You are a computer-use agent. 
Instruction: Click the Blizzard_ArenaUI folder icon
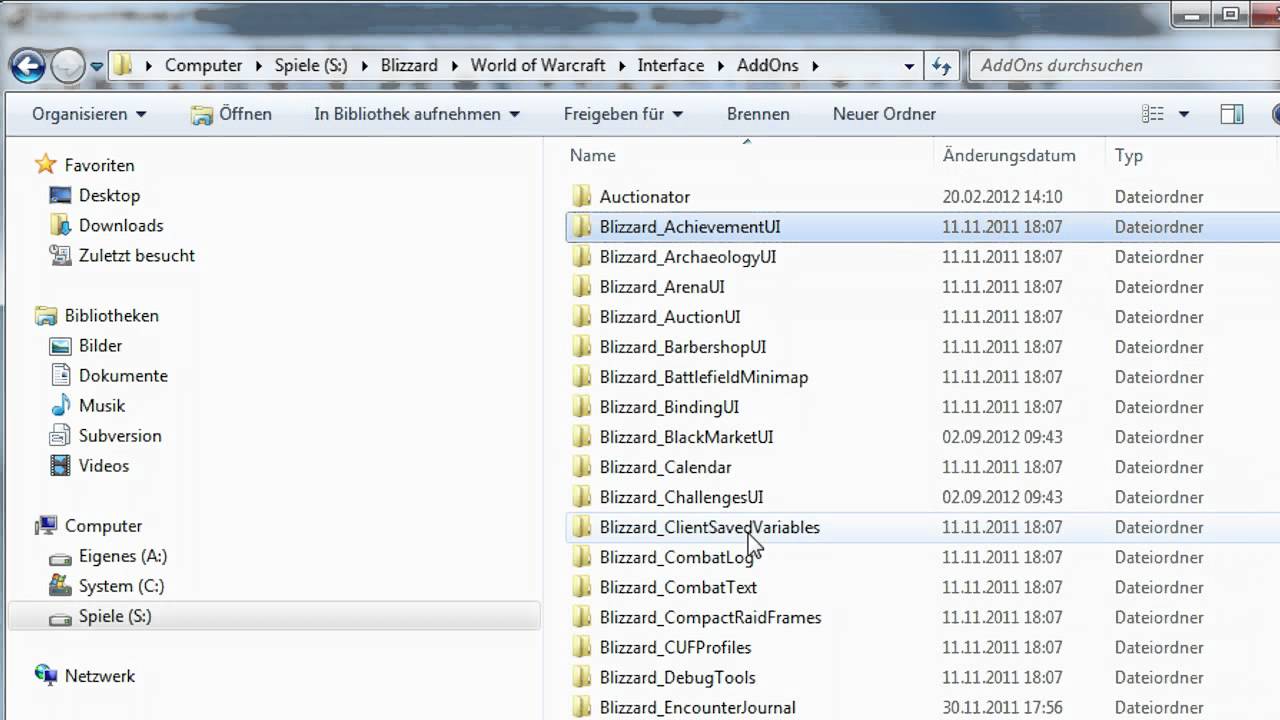582,287
